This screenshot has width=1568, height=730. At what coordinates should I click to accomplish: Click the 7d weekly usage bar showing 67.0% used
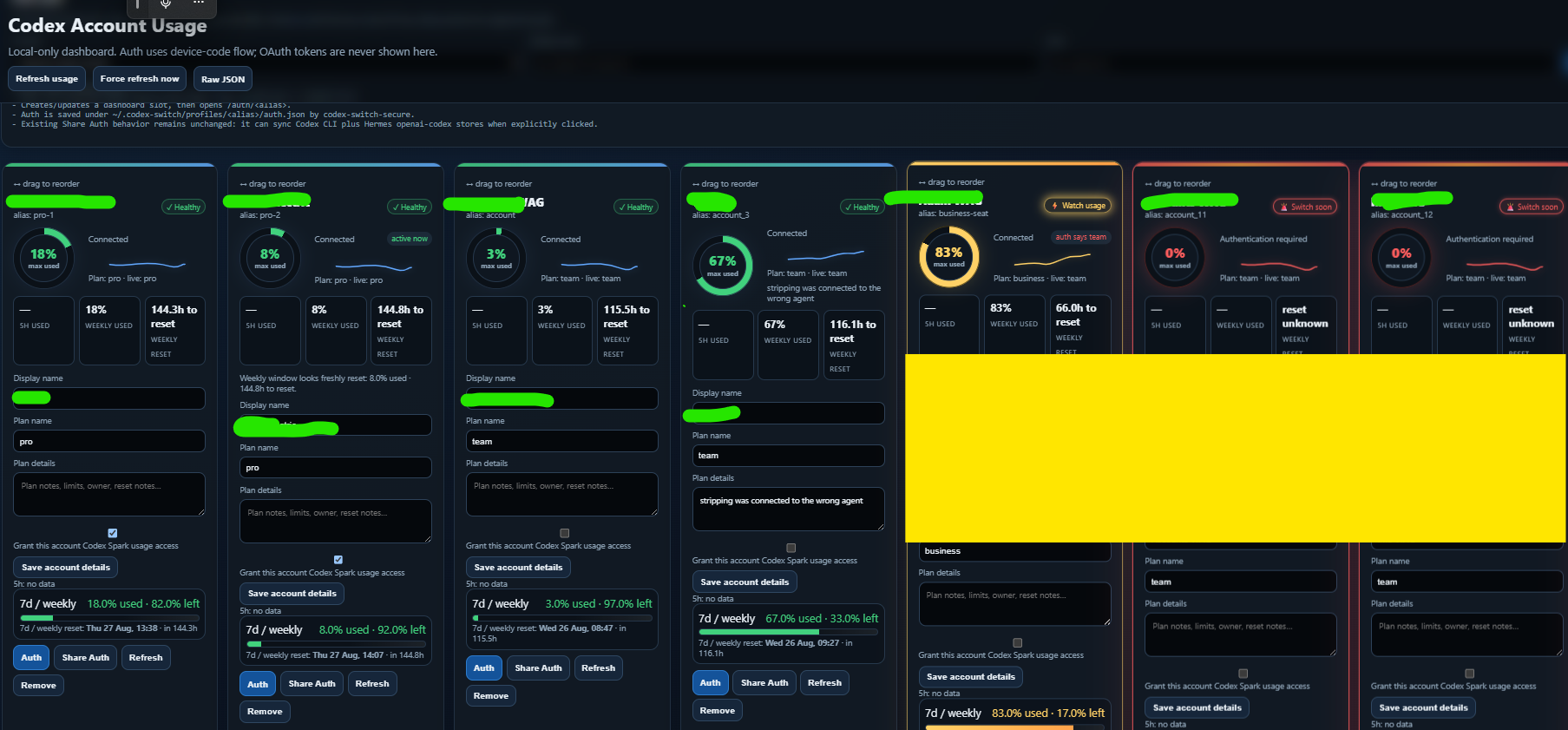(x=788, y=633)
